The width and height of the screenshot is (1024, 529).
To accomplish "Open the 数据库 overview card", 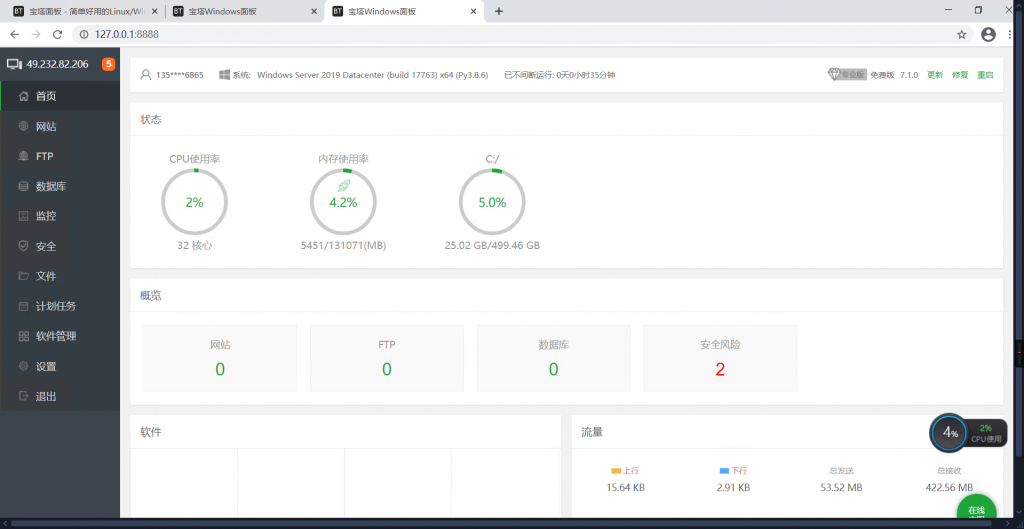I will coord(554,358).
